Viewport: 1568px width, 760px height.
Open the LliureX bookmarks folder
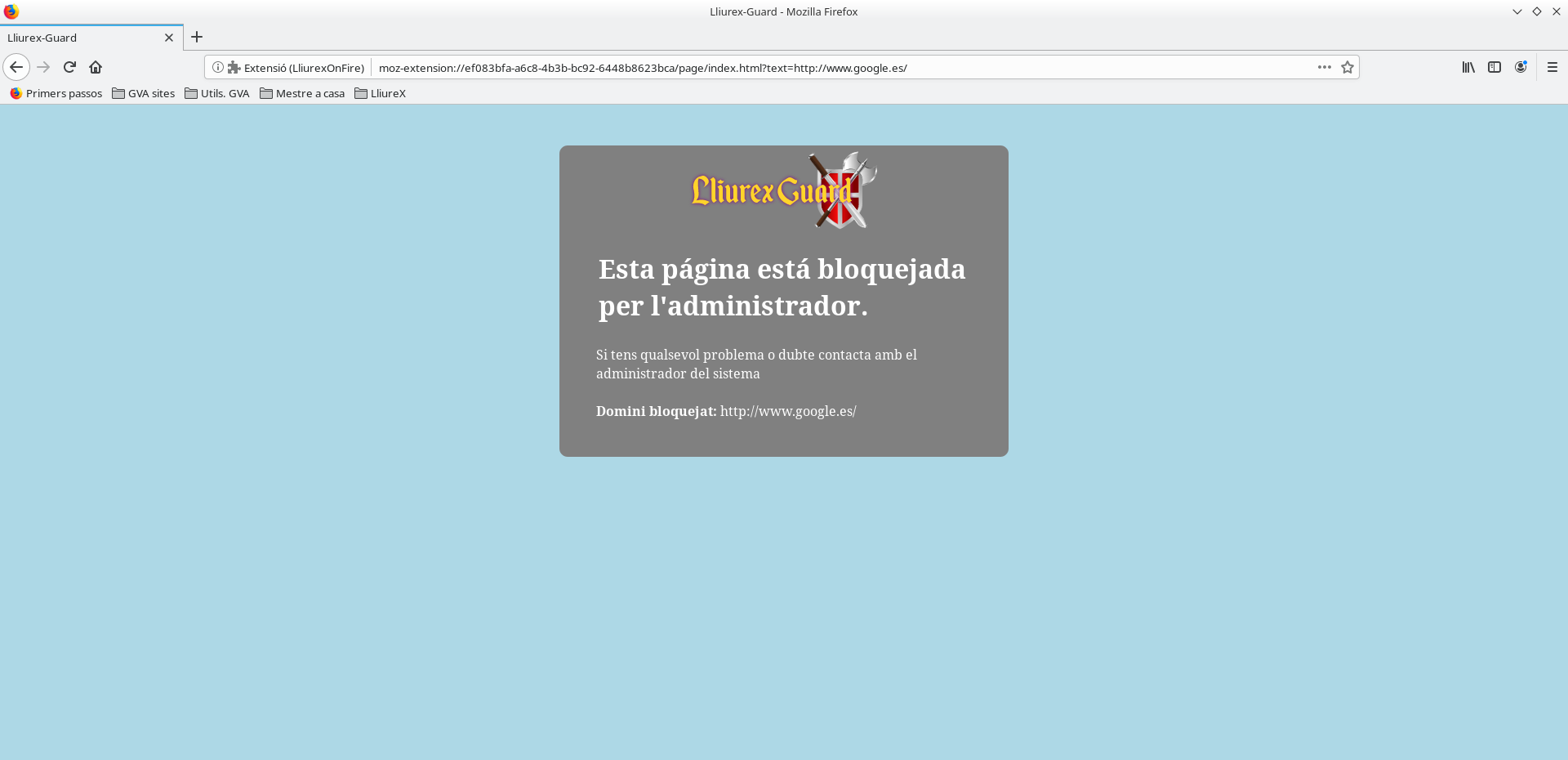pos(381,93)
